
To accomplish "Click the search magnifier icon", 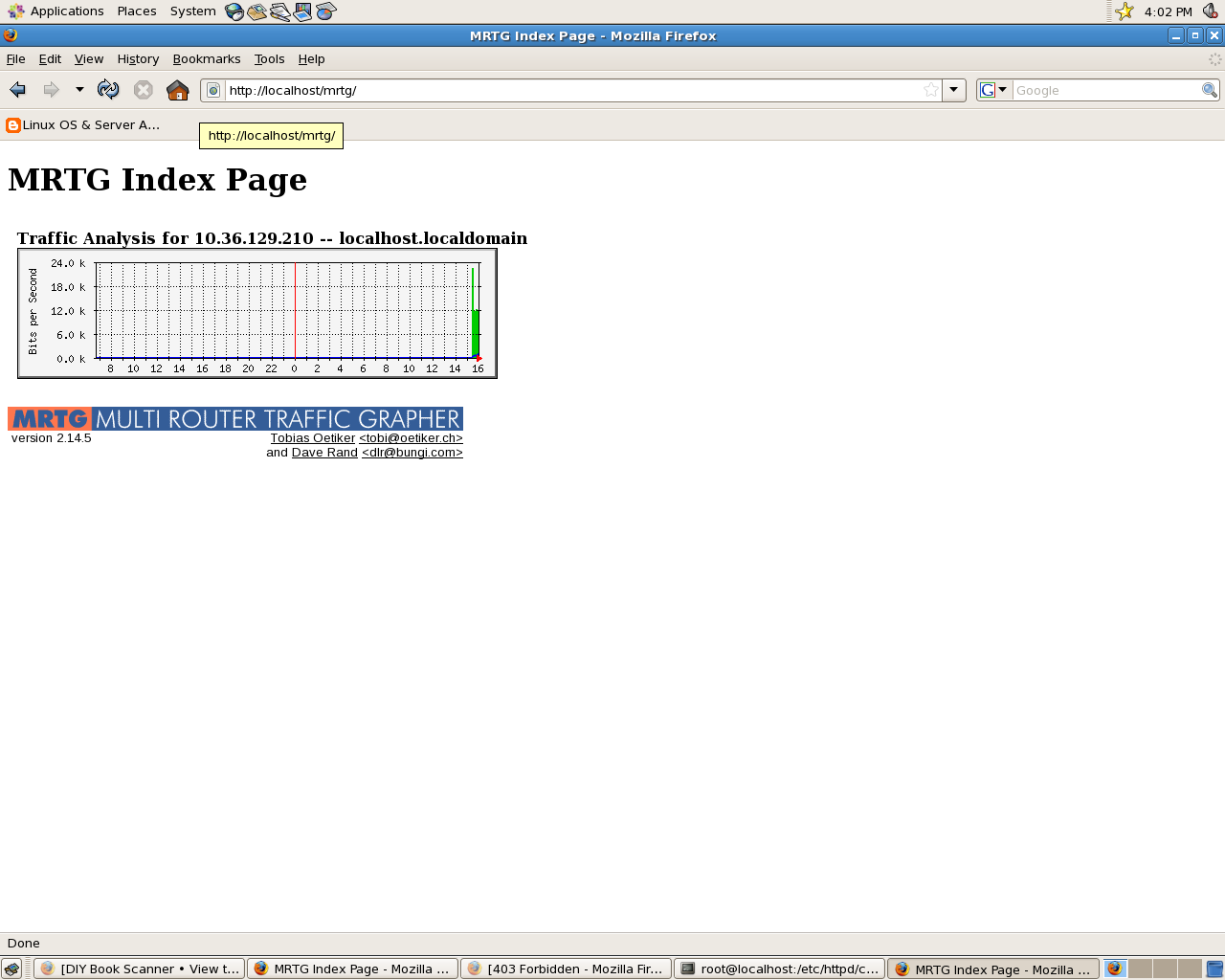I will click(1210, 90).
